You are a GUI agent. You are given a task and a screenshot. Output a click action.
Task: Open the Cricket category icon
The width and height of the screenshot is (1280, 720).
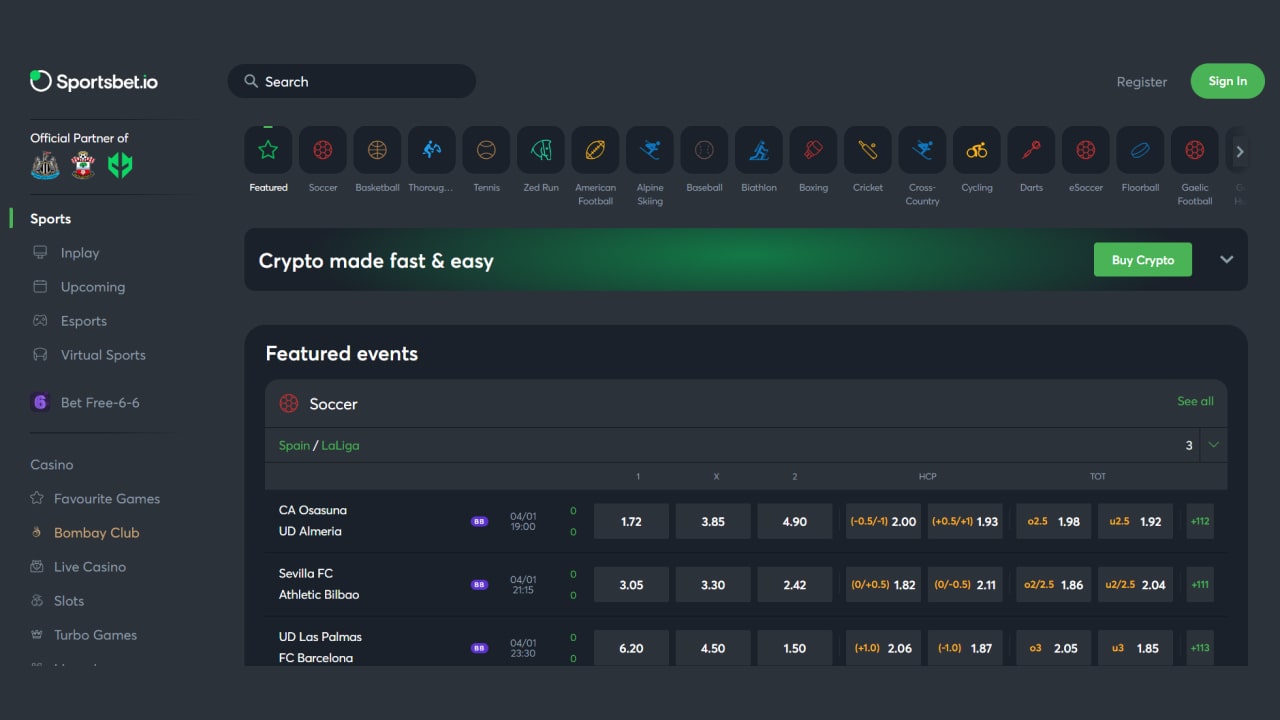tap(868, 150)
